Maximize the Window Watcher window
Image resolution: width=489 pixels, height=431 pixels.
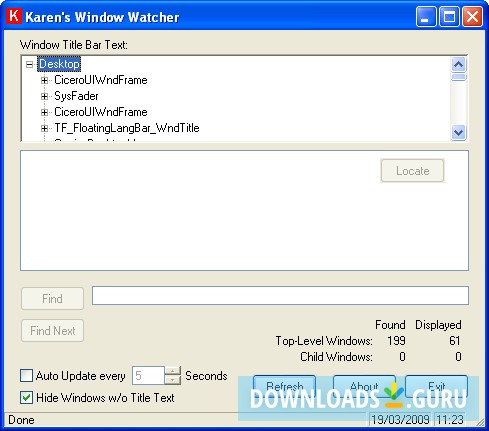coord(449,17)
